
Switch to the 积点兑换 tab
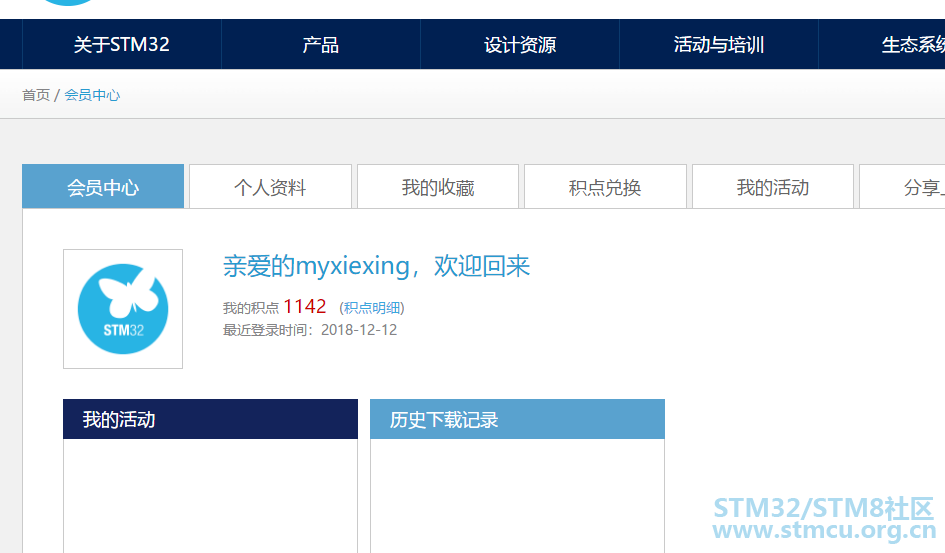(x=605, y=187)
